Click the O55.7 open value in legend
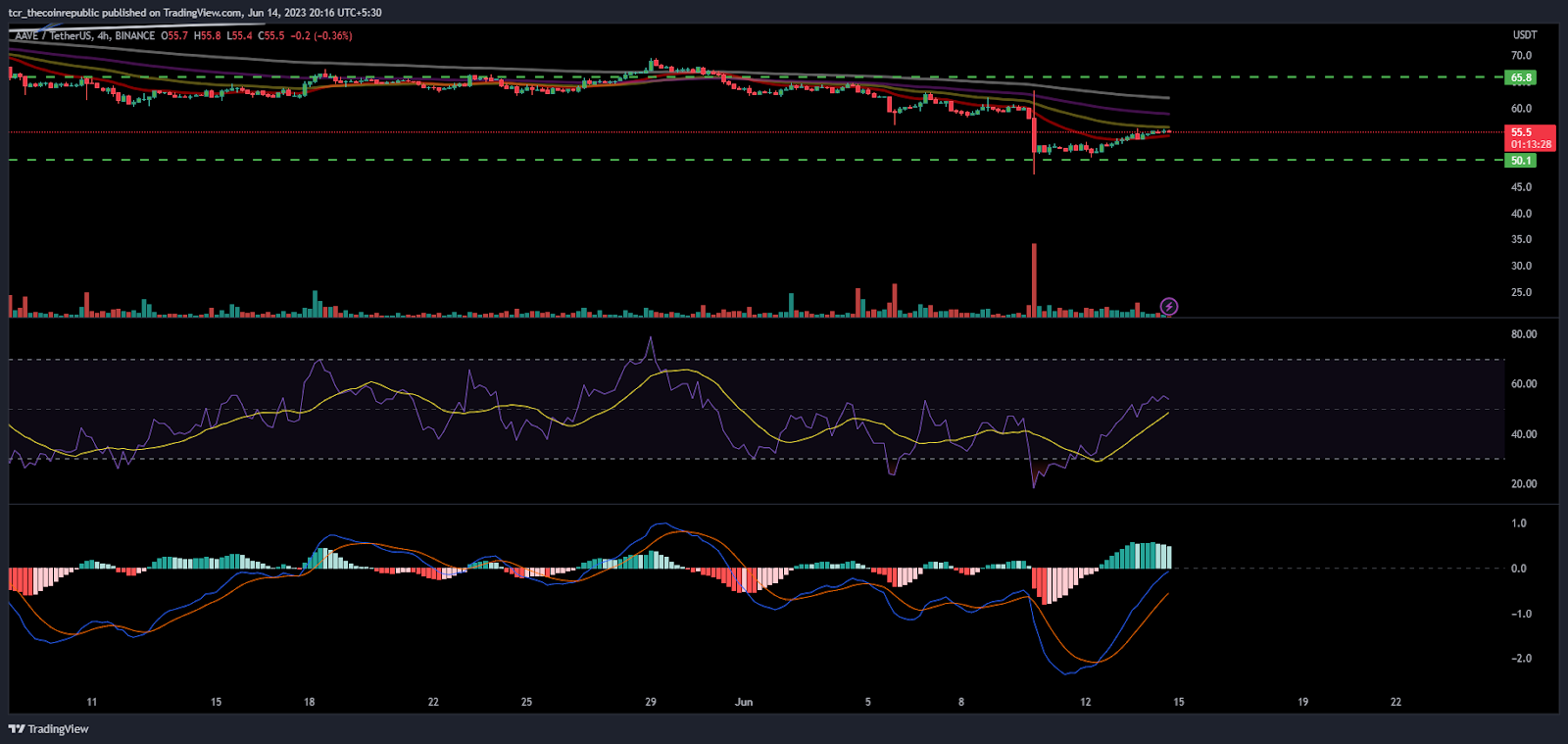This screenshot has width=1568, height=744. (x=174, y=36)
